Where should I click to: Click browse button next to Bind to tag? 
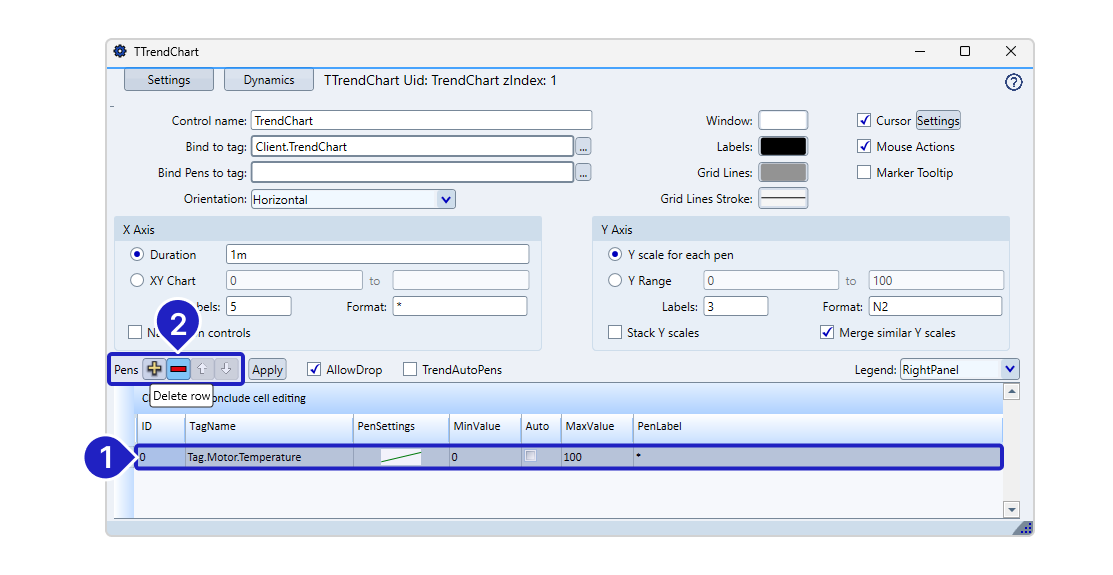coord(584,147)
